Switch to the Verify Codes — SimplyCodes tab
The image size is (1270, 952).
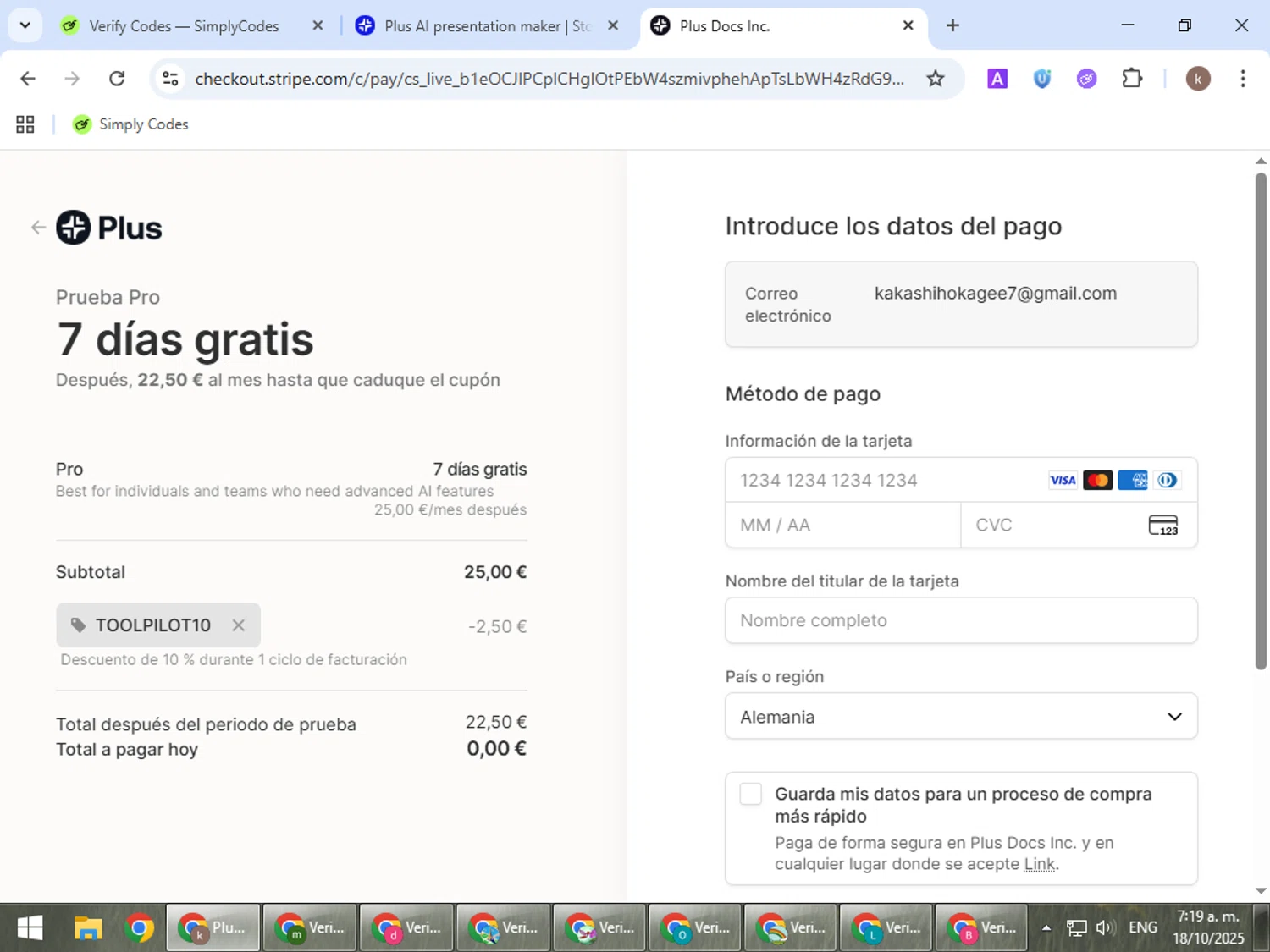[x=184, y=26]
